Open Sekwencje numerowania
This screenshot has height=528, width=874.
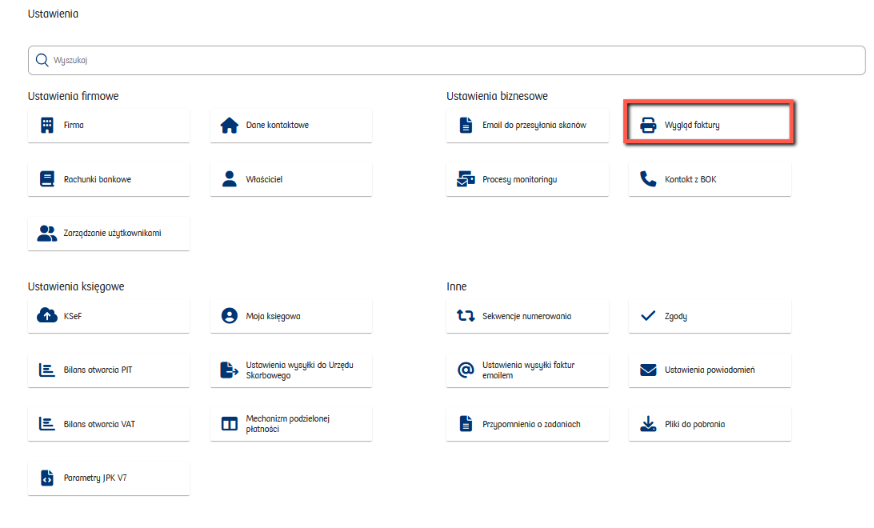[x=527, y=316]
